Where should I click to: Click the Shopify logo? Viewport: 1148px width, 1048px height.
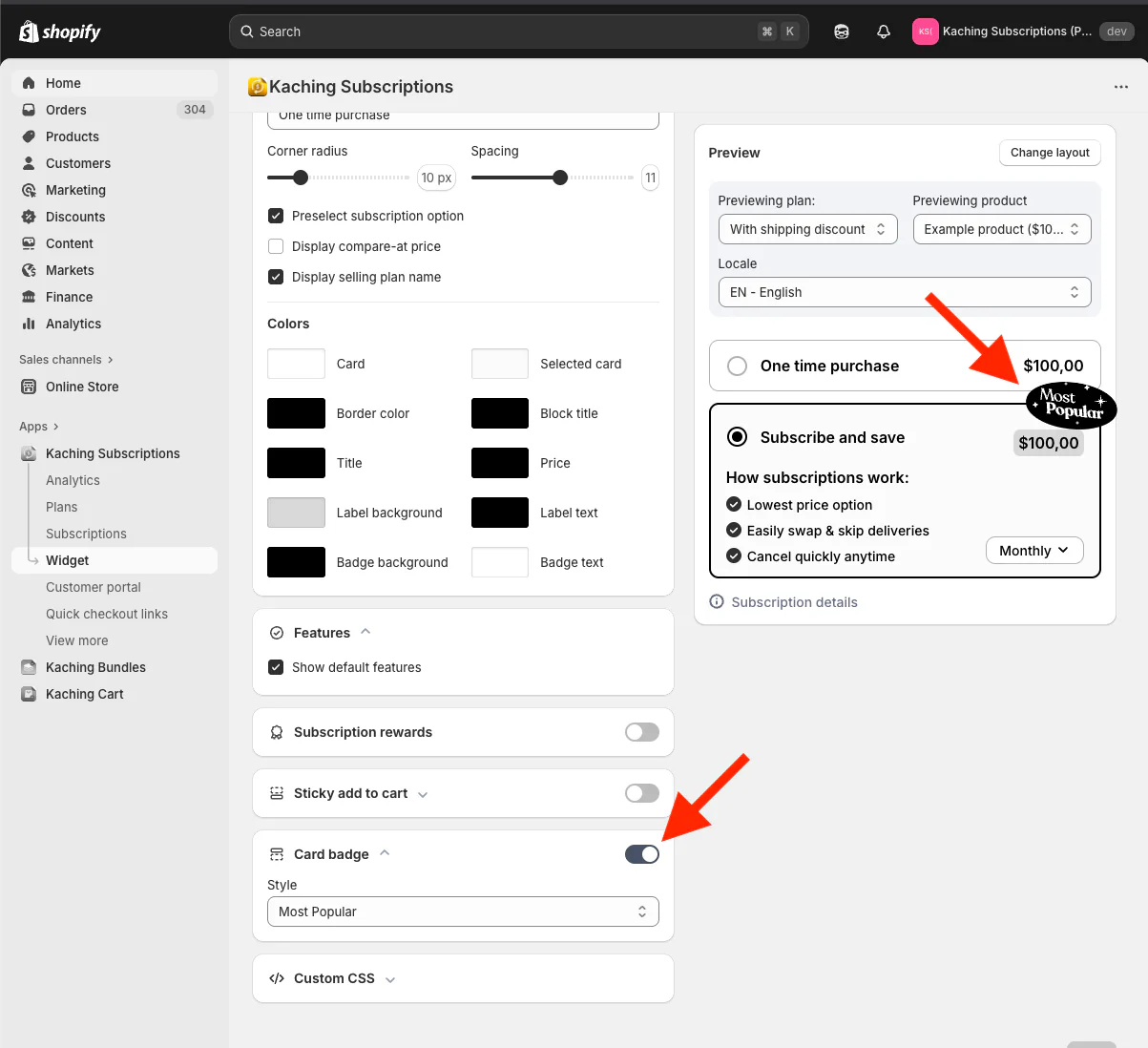point(60,31)
